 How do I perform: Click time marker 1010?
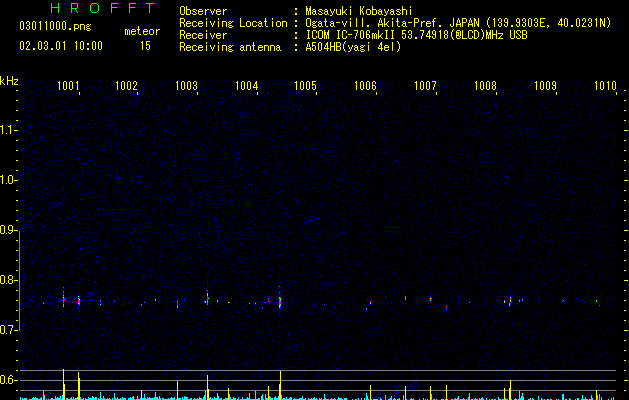click(x=605, y=86)
